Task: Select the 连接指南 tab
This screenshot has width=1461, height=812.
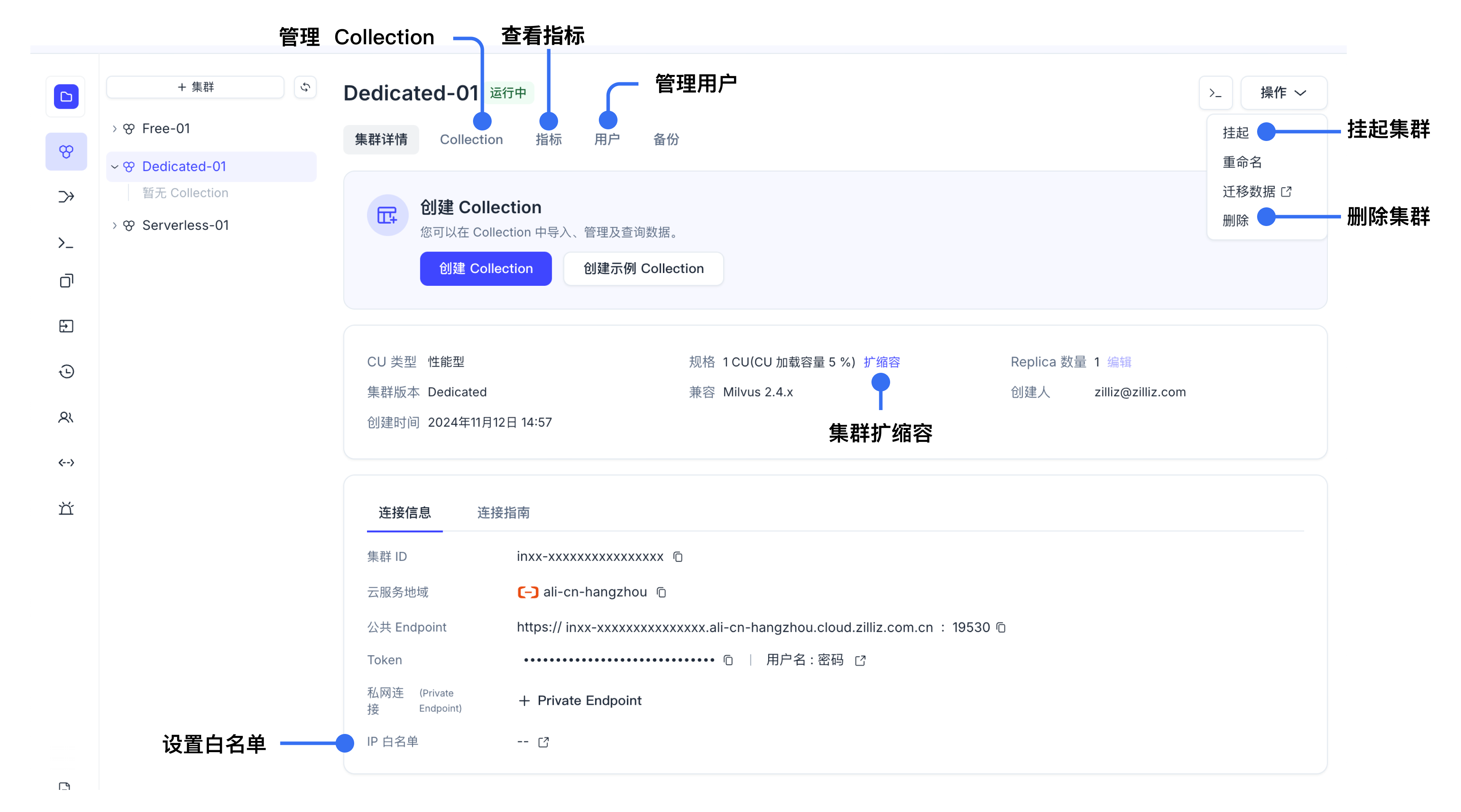Action: pyautogui.click(x=503, y=513)
